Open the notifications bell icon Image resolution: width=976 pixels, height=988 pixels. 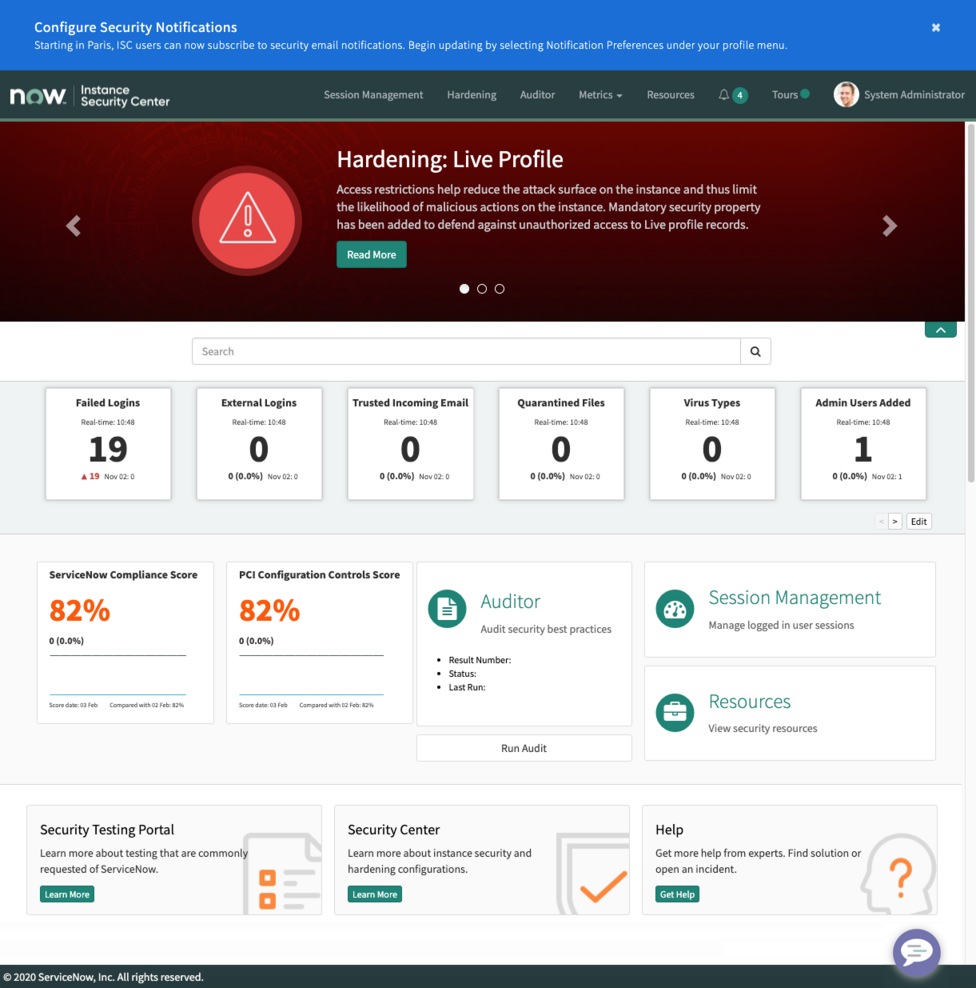(x=723, y=95)
